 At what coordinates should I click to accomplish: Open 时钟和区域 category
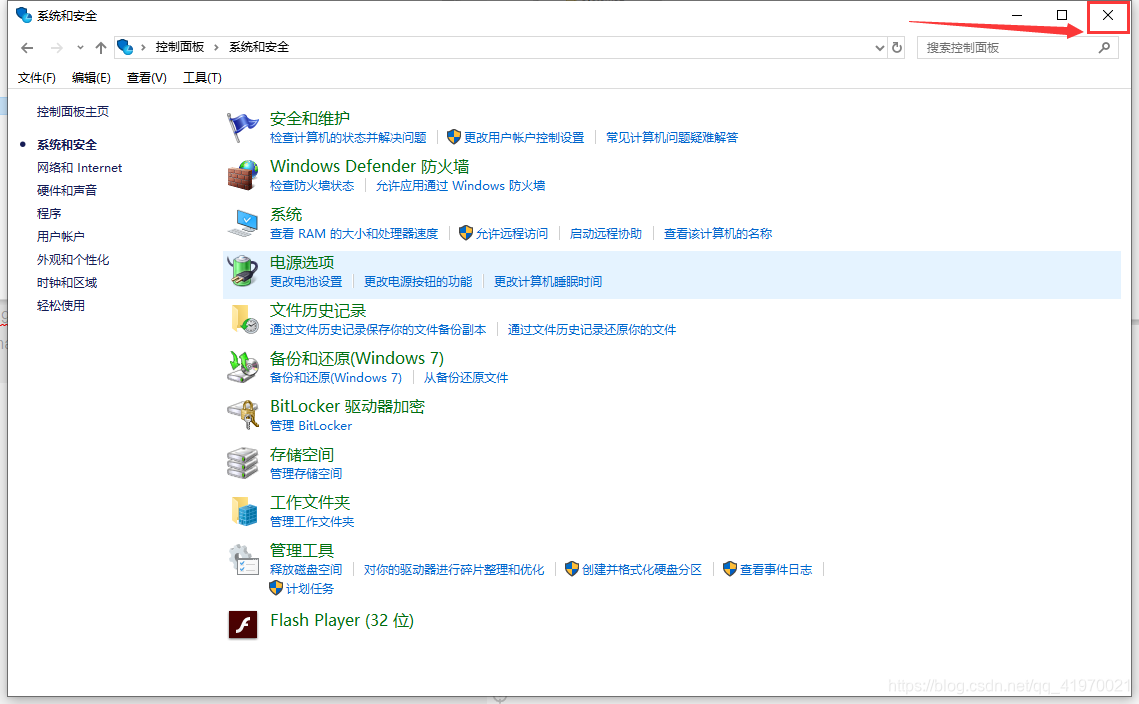[x=67, y=283]
